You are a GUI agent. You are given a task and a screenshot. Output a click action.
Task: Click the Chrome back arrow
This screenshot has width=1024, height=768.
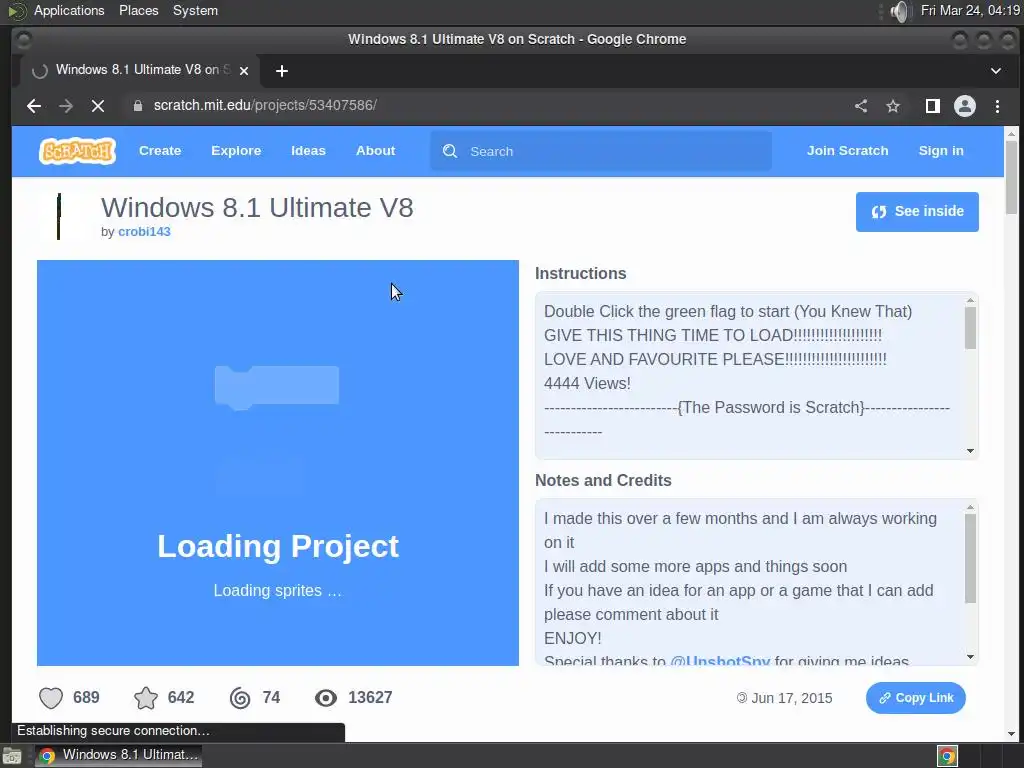34,106
